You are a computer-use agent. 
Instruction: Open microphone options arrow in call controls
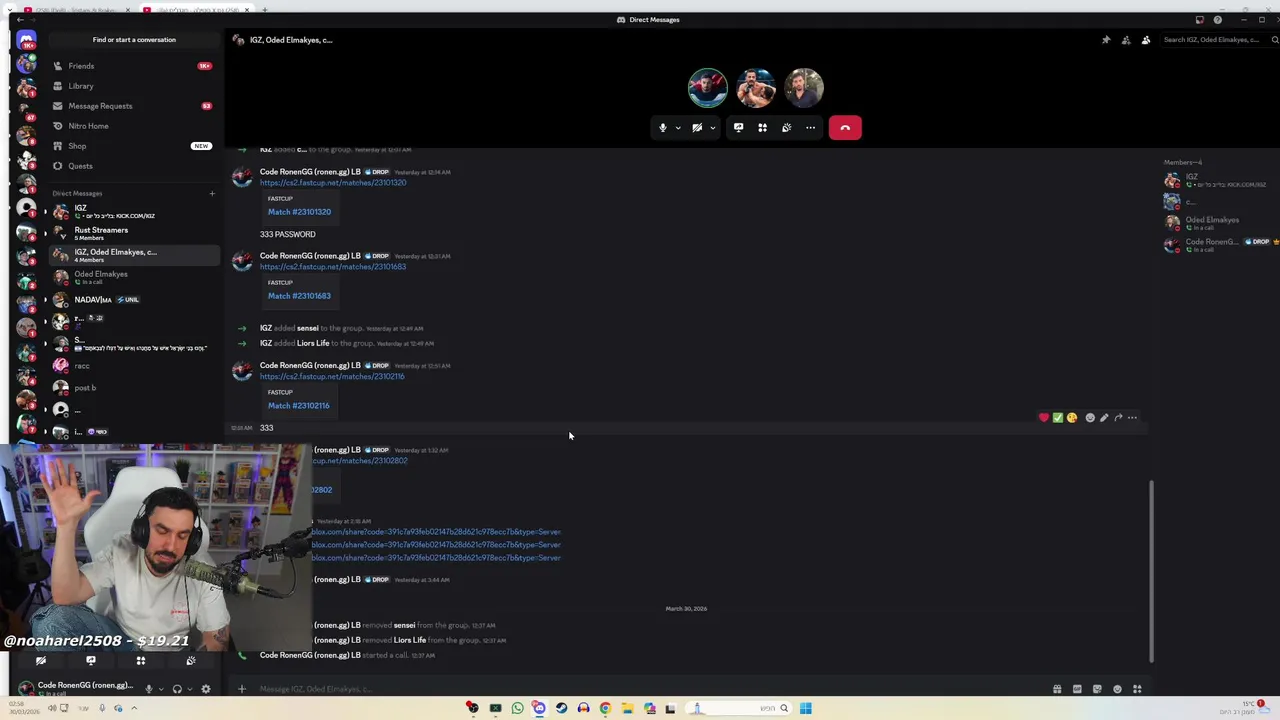click(678, 128)
